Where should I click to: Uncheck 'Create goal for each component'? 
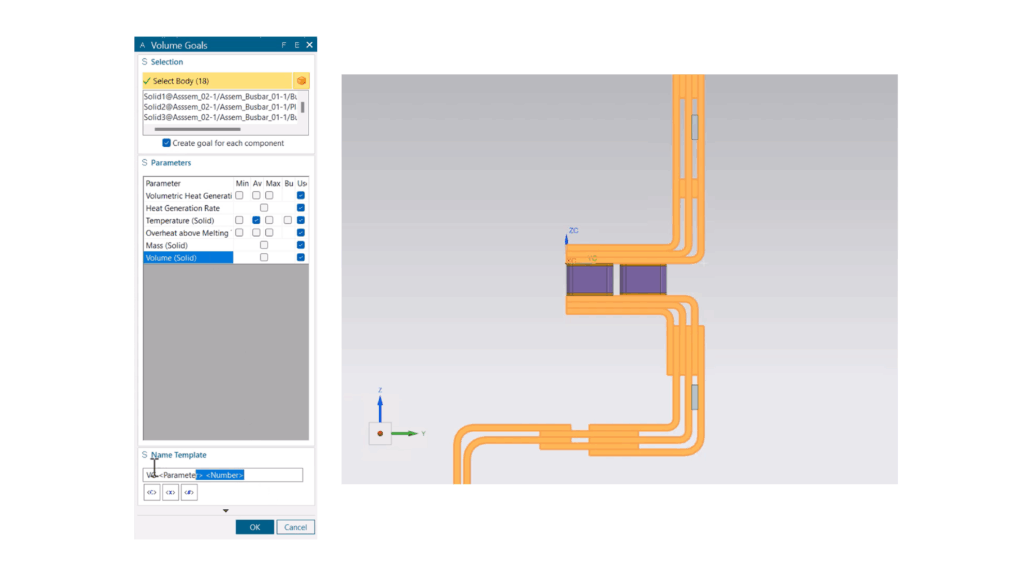click(166, 143)
